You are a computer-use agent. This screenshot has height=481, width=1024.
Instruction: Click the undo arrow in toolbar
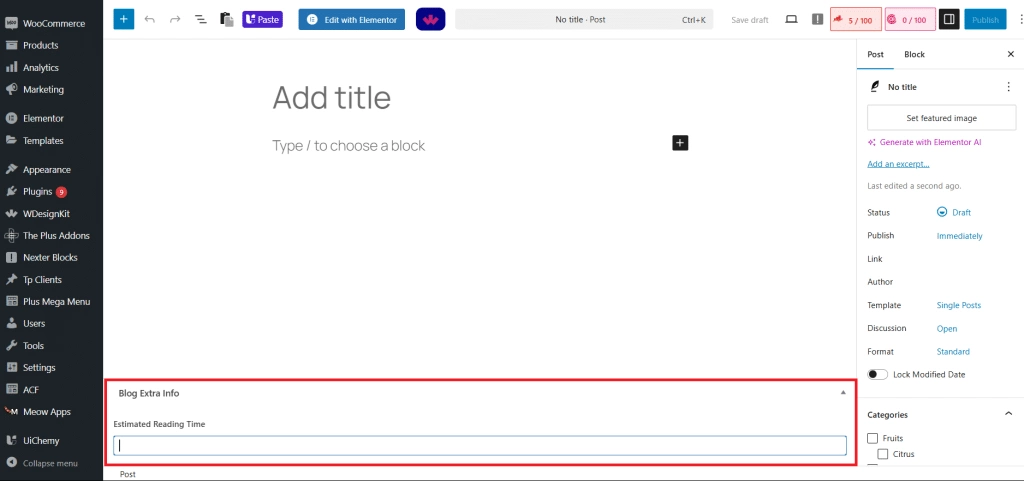click(150, 19)
